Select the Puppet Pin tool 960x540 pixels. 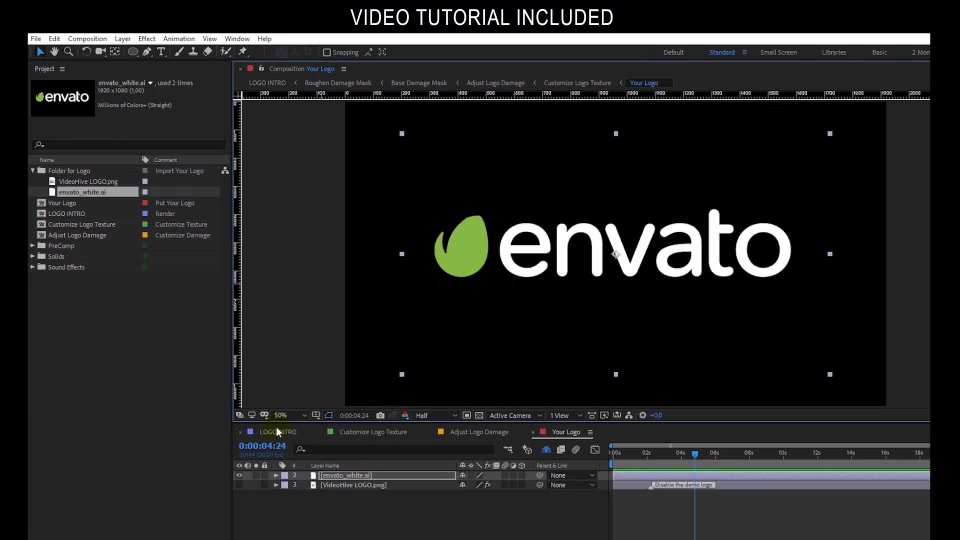[x=242, y=52]
